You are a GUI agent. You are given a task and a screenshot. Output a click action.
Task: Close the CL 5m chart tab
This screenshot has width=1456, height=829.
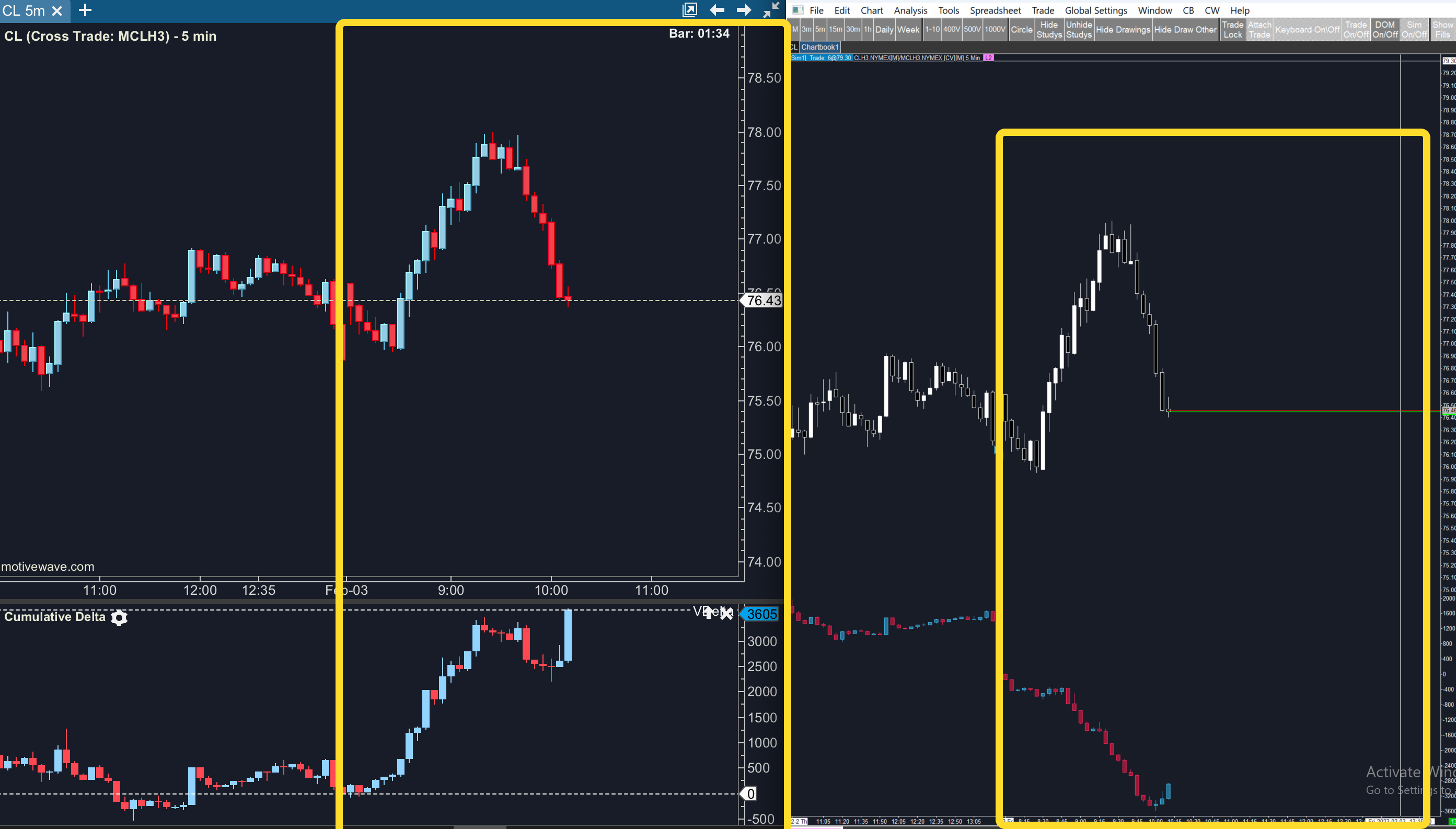(57, 11)
